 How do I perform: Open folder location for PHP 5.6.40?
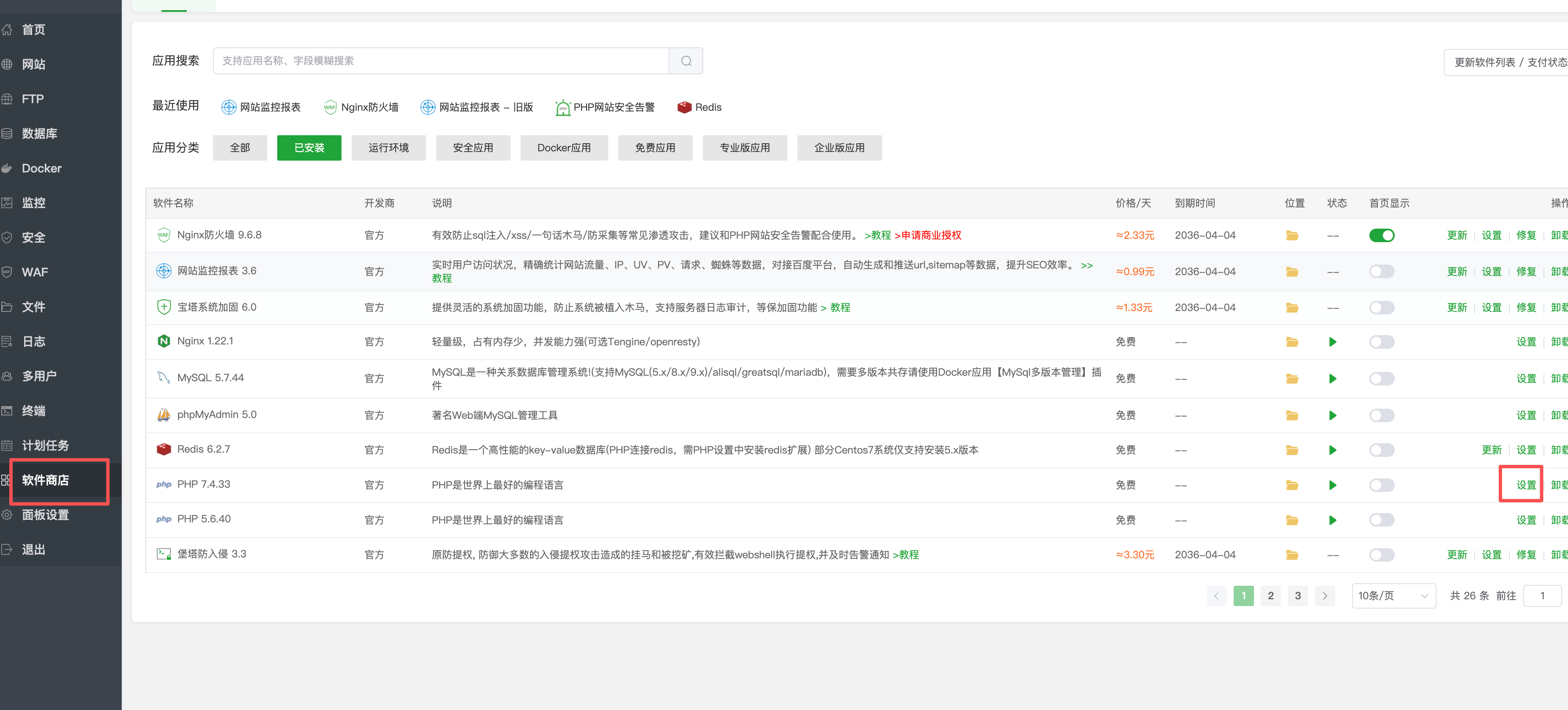tap(1292, 520)
